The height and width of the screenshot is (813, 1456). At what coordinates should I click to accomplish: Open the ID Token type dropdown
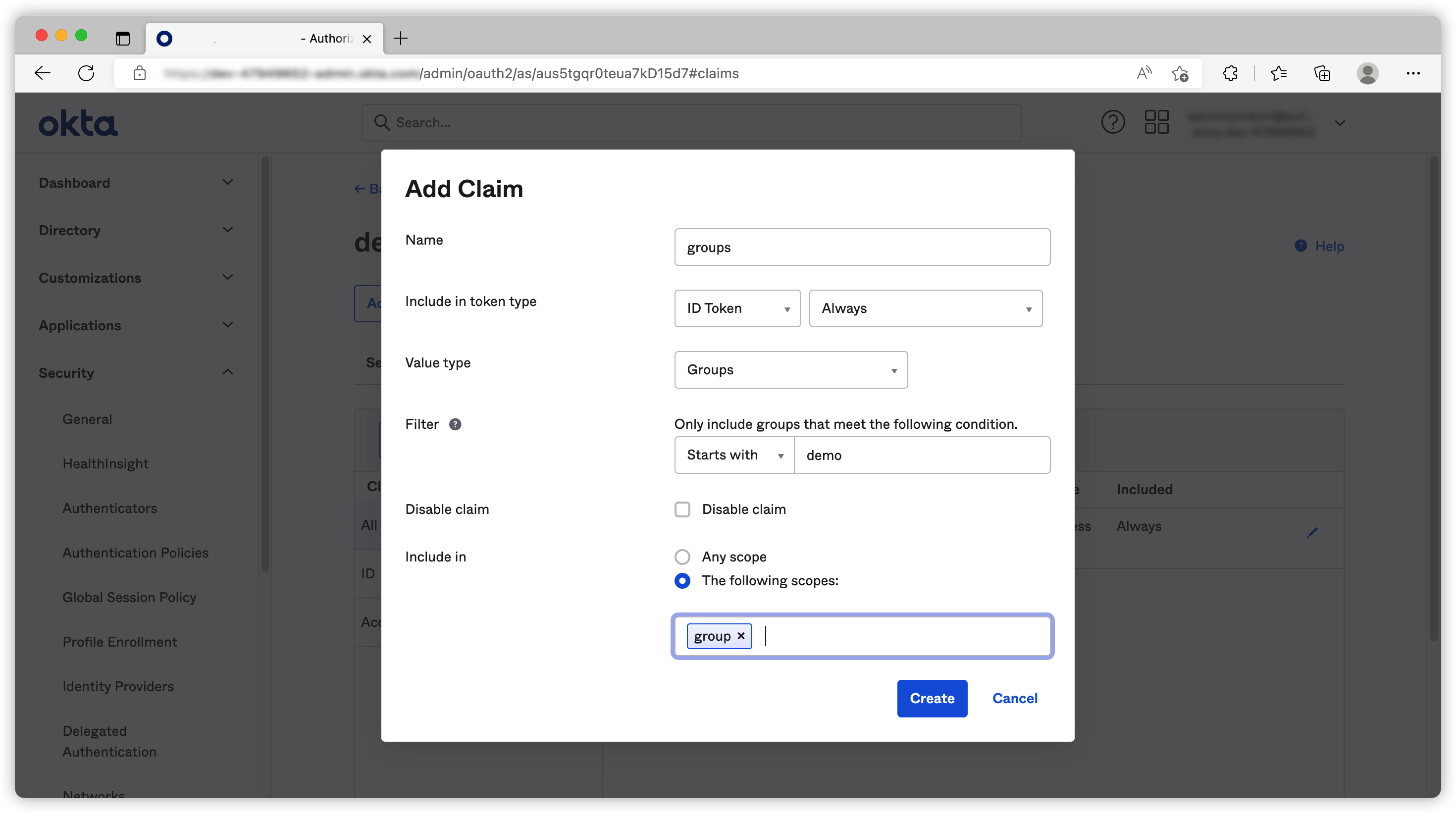click(737, 308)
